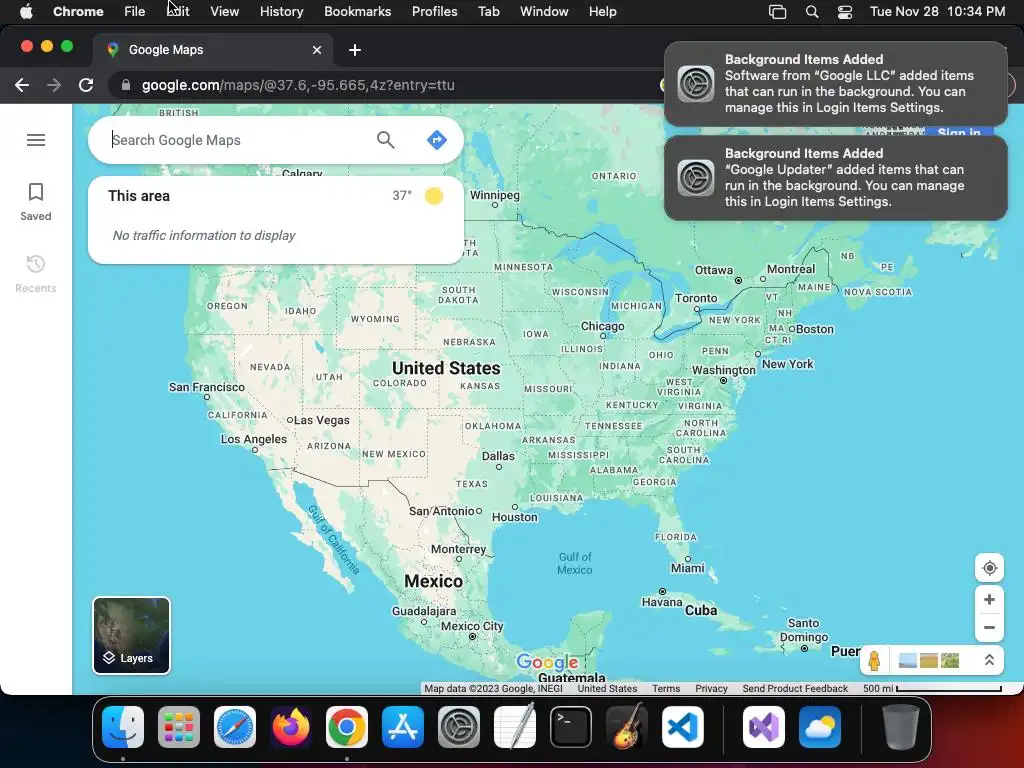Zoom out of the map with minus button
1024x768 pixels.
click(x=989, y=628)
